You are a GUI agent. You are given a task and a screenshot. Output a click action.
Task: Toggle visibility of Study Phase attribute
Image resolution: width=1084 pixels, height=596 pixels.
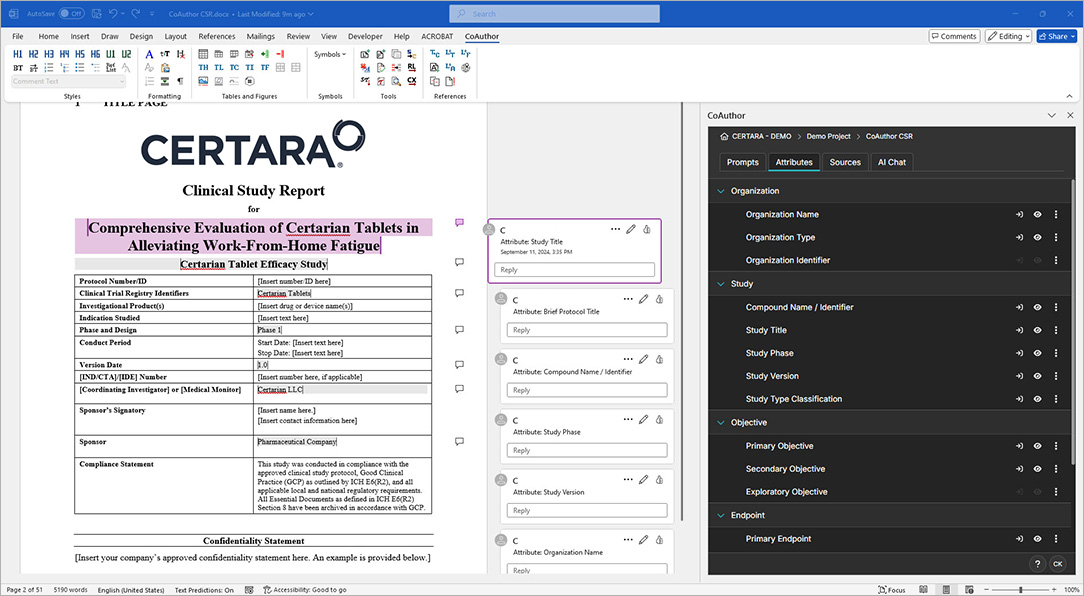[x=1038, y=353]
